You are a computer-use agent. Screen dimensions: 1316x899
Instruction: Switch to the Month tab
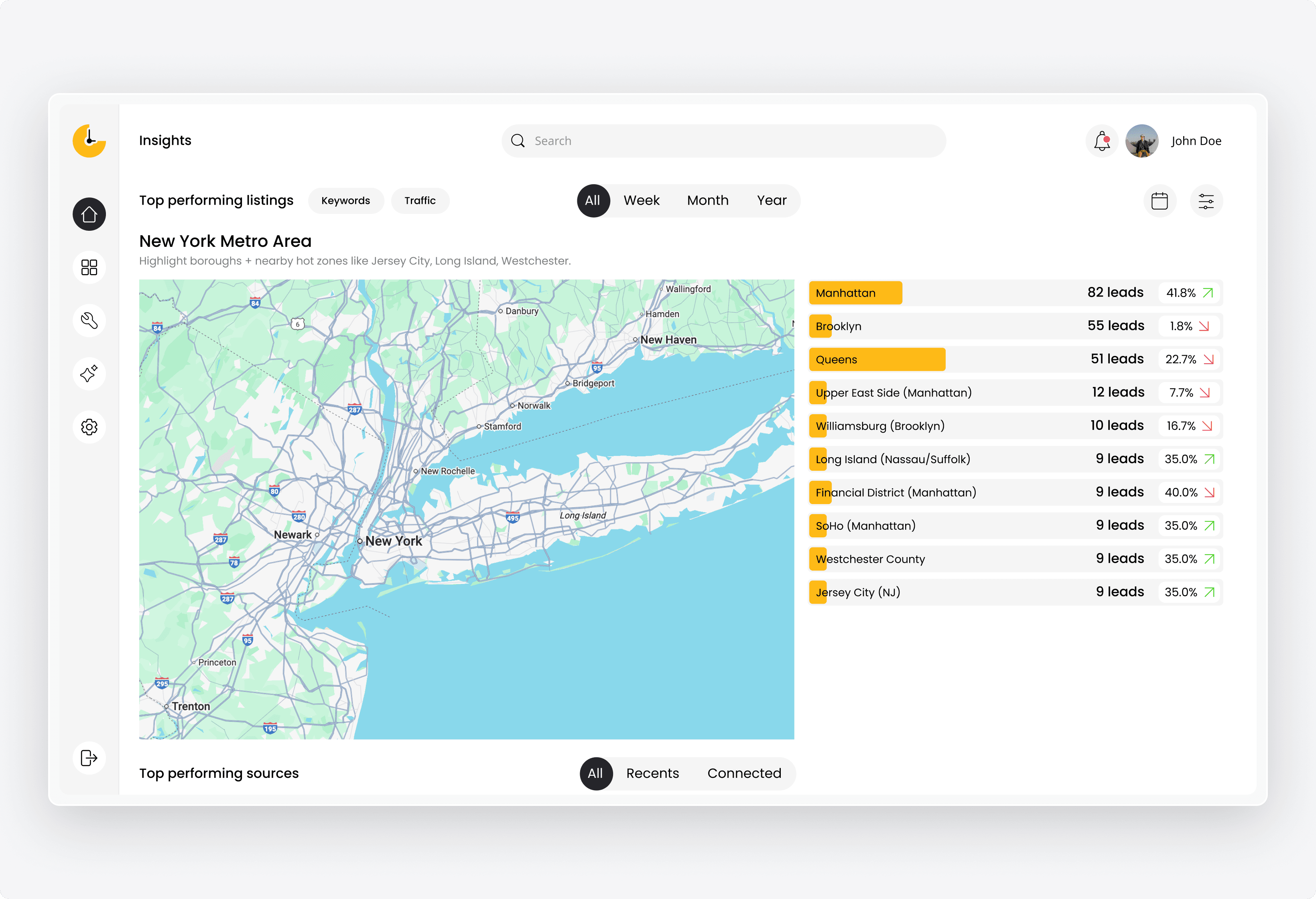[x=708, y=201]
